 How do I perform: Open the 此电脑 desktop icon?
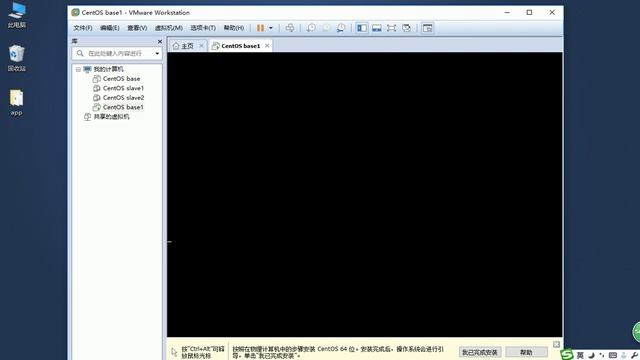point(17,15)
